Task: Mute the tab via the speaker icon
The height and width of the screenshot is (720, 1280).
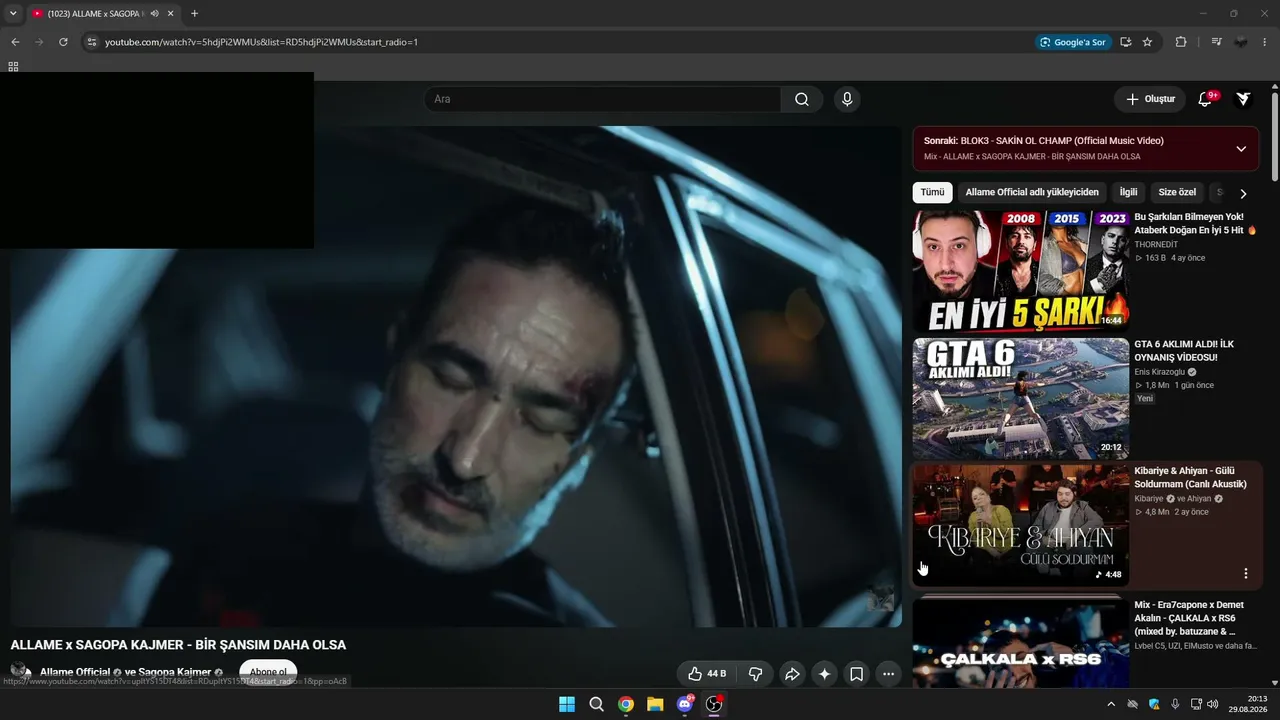Action: coord(155,14)
